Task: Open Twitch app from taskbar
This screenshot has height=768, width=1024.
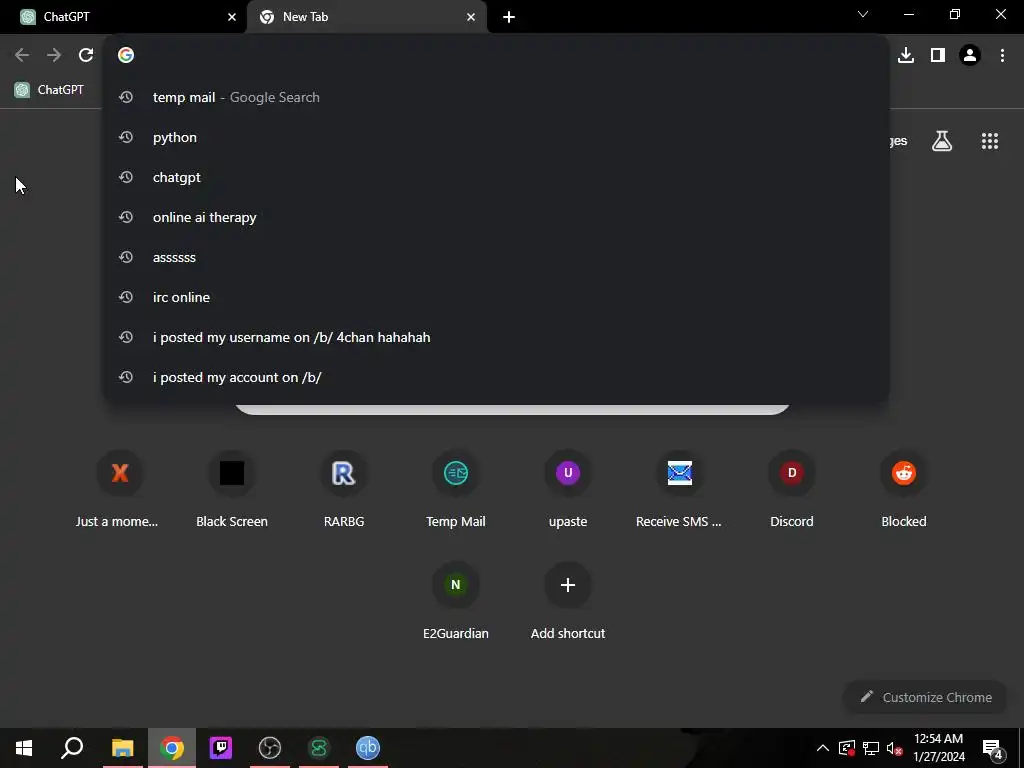Action: [x=221, y=748]
